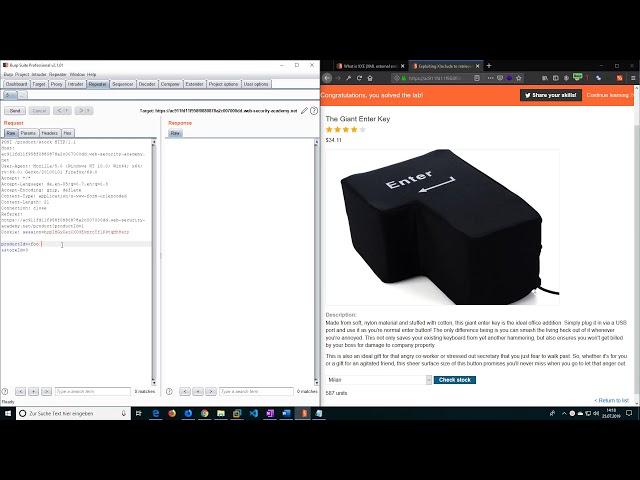Screen dimensions: 640x480
Task: Go back in Firefox browser
Action: click(x=327, y=78)
